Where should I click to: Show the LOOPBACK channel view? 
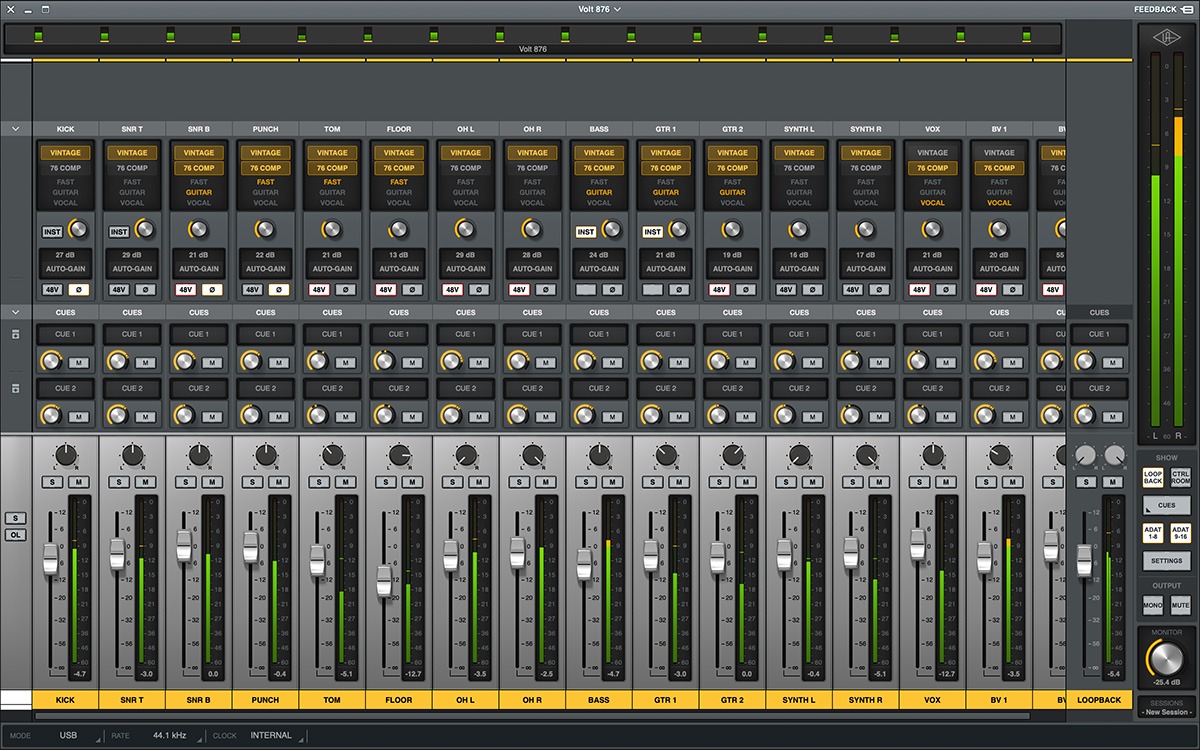[1153, 478]
